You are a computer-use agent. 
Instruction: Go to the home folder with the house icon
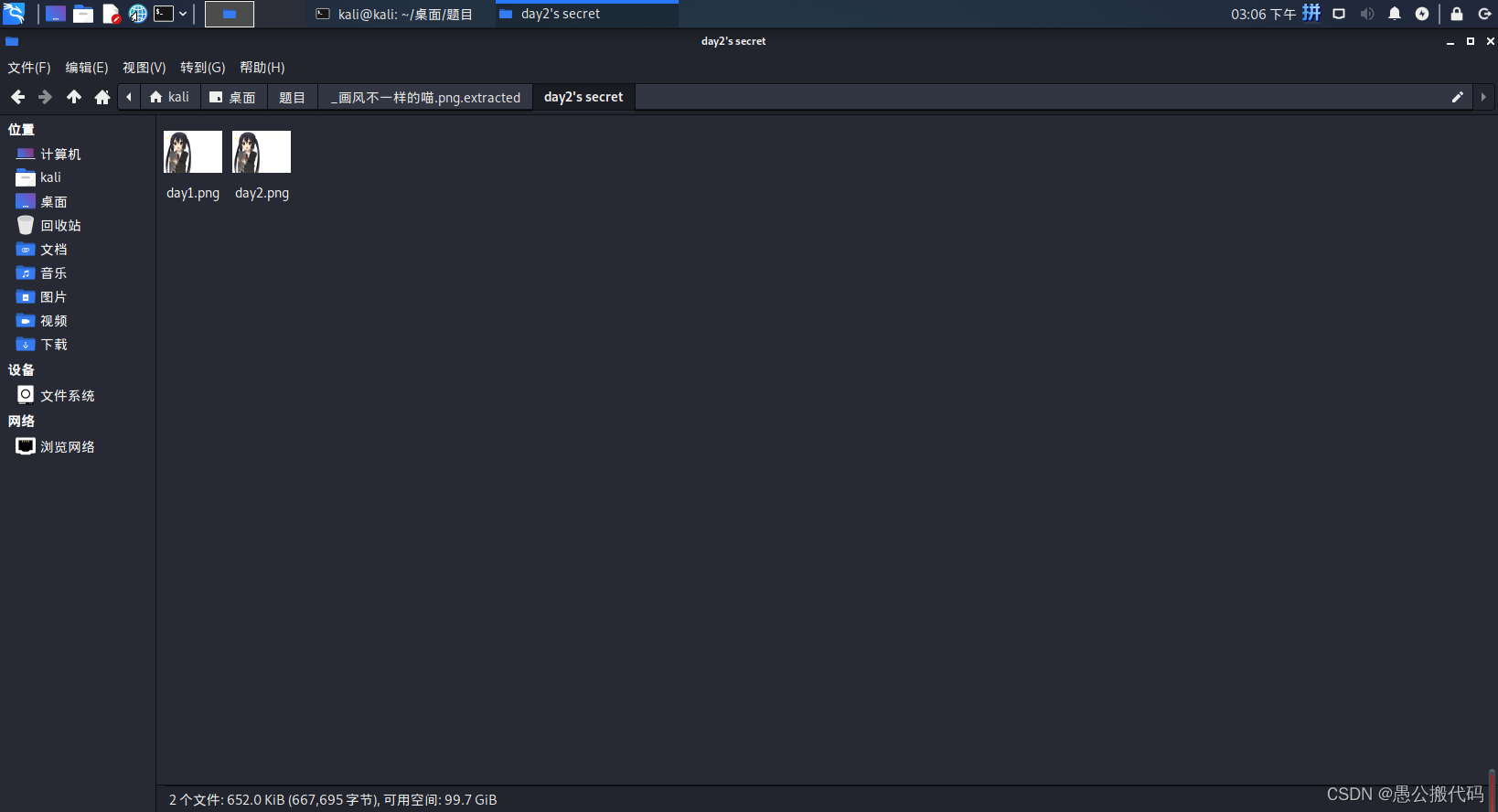coord(102,97)
